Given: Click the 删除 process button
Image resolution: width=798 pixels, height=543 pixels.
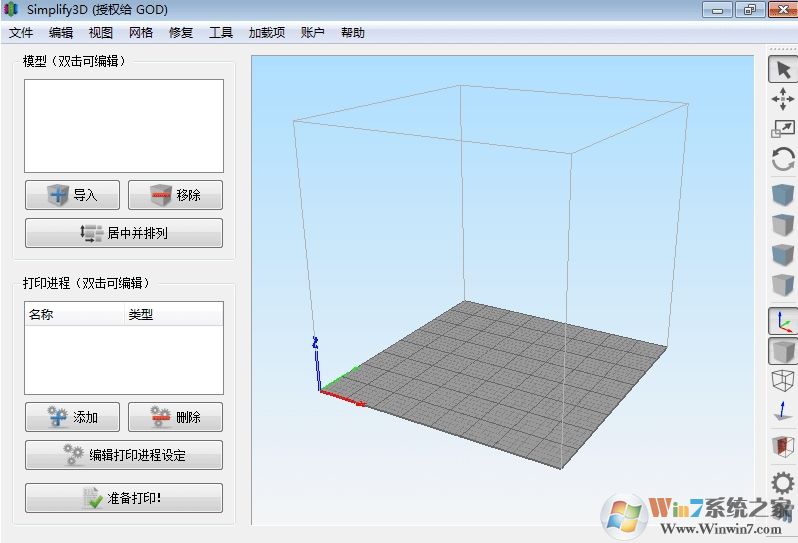Looking at the screenshot, I should (175, 417).
